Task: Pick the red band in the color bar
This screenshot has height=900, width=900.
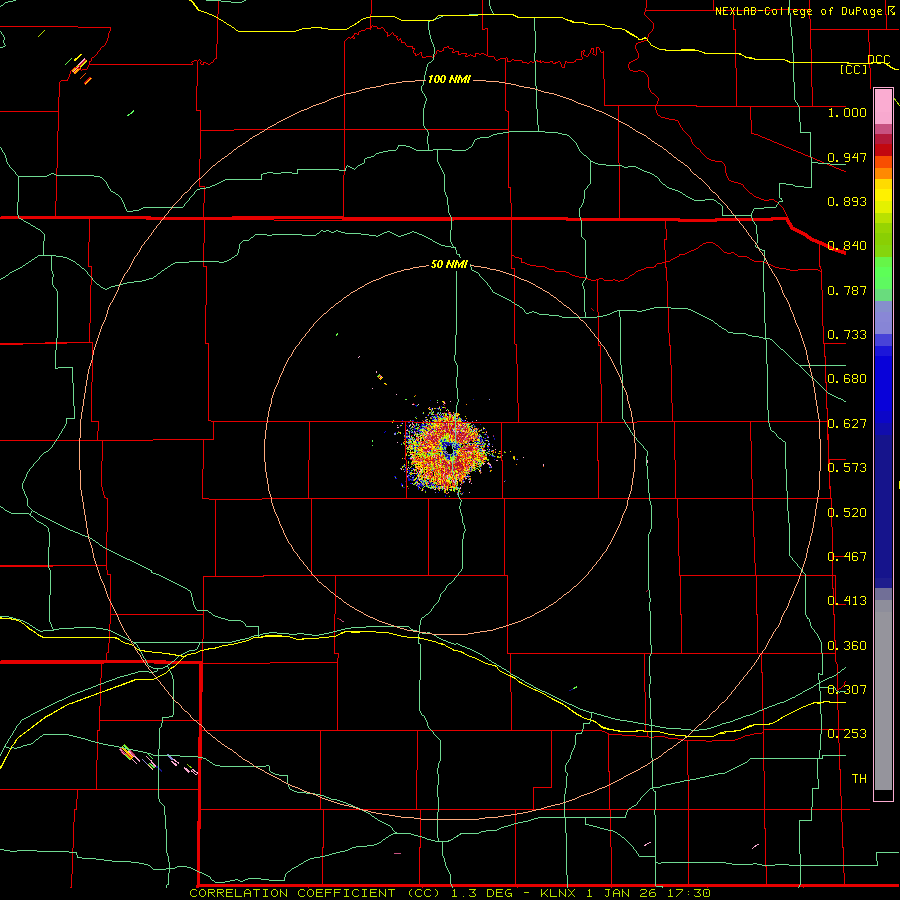Action: (883, 149)
